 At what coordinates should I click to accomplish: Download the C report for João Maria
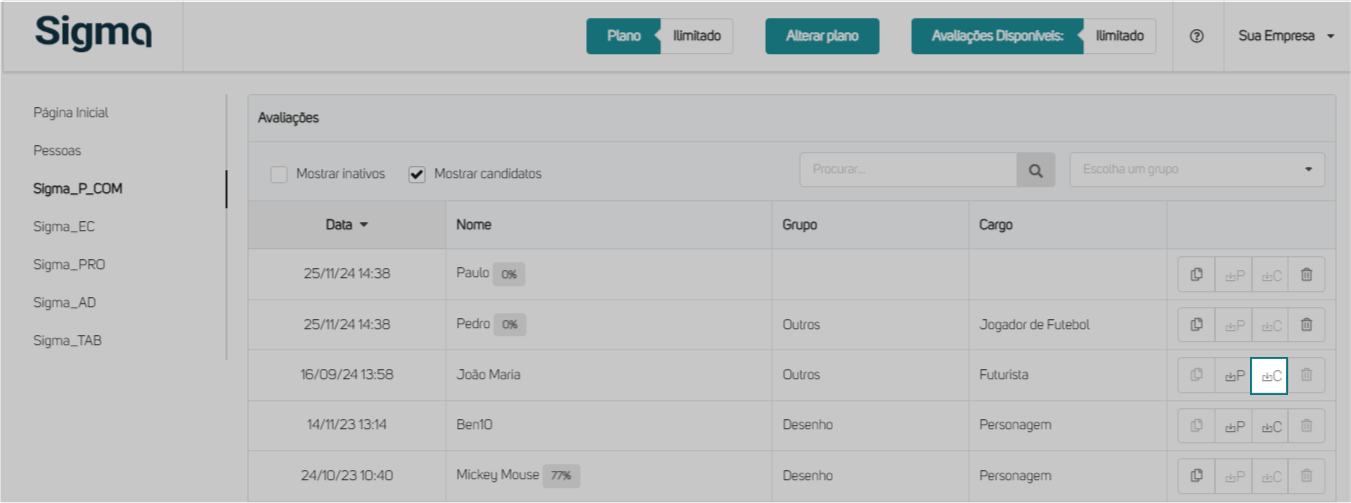coord(1270,375)
